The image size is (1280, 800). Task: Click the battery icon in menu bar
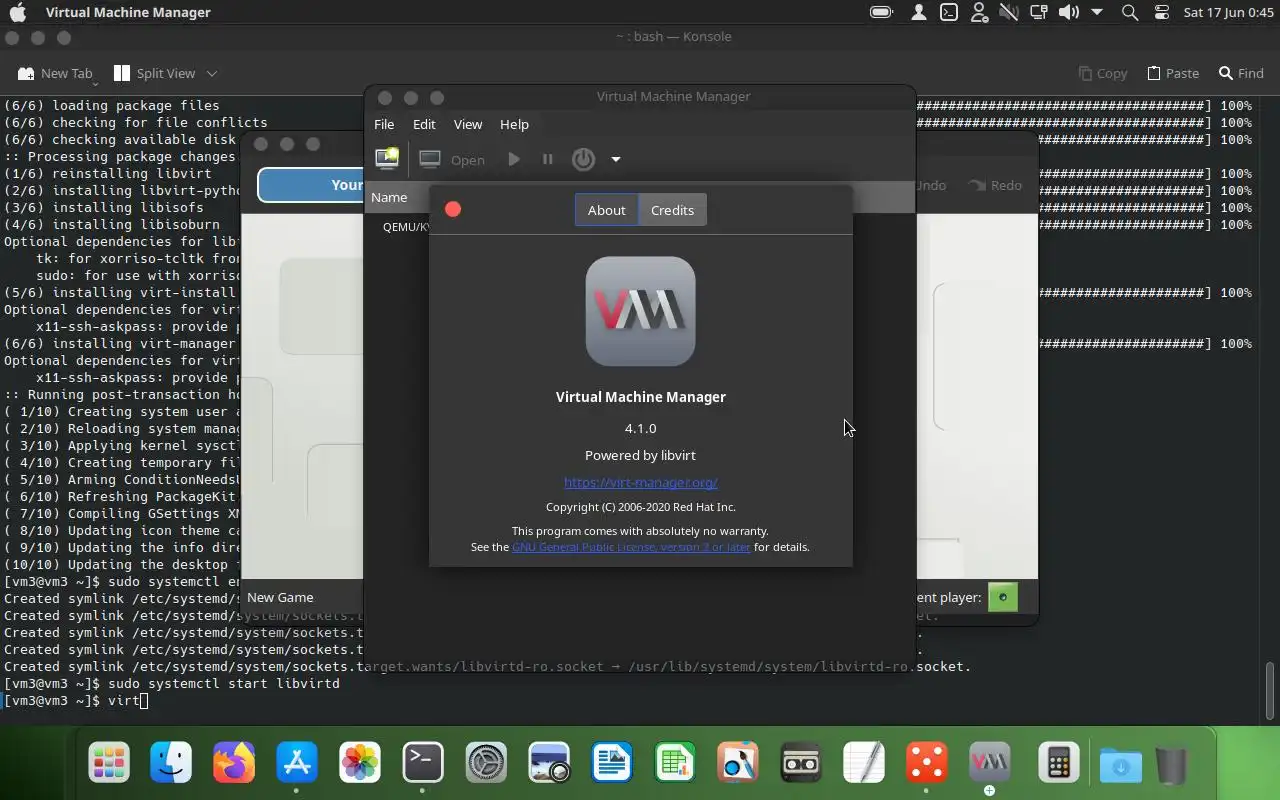pos(881,12)
